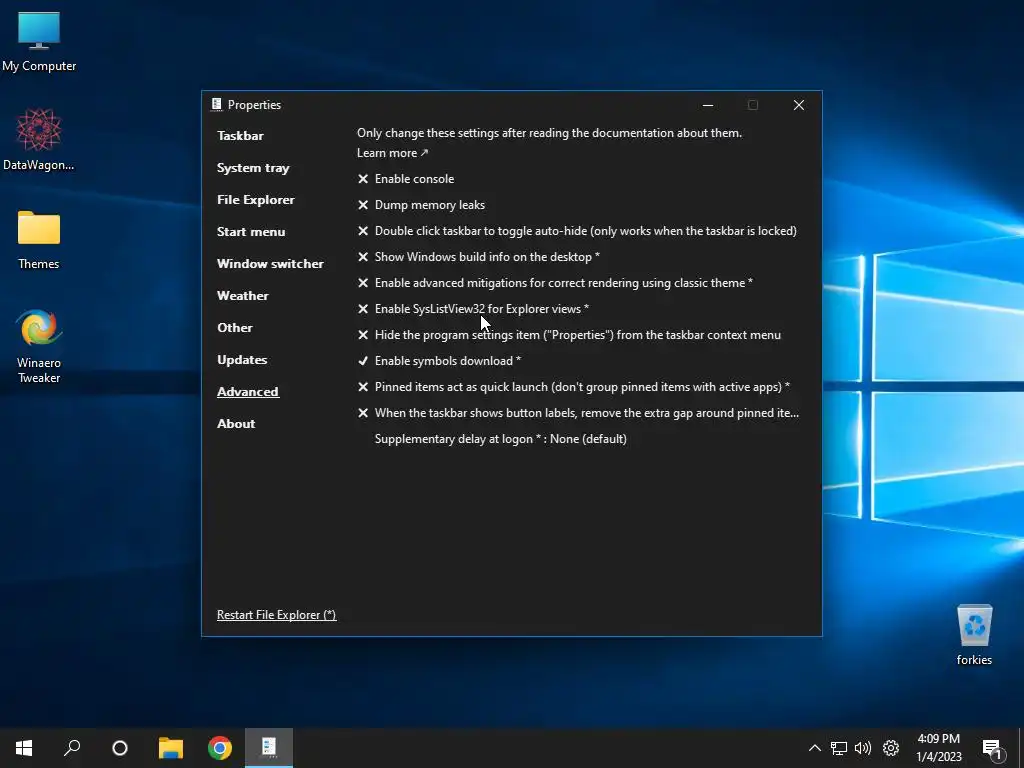This screenshot has width=1024, height=768.
Task: Open the Start menu settings section
Action: (x=251, y=232)
